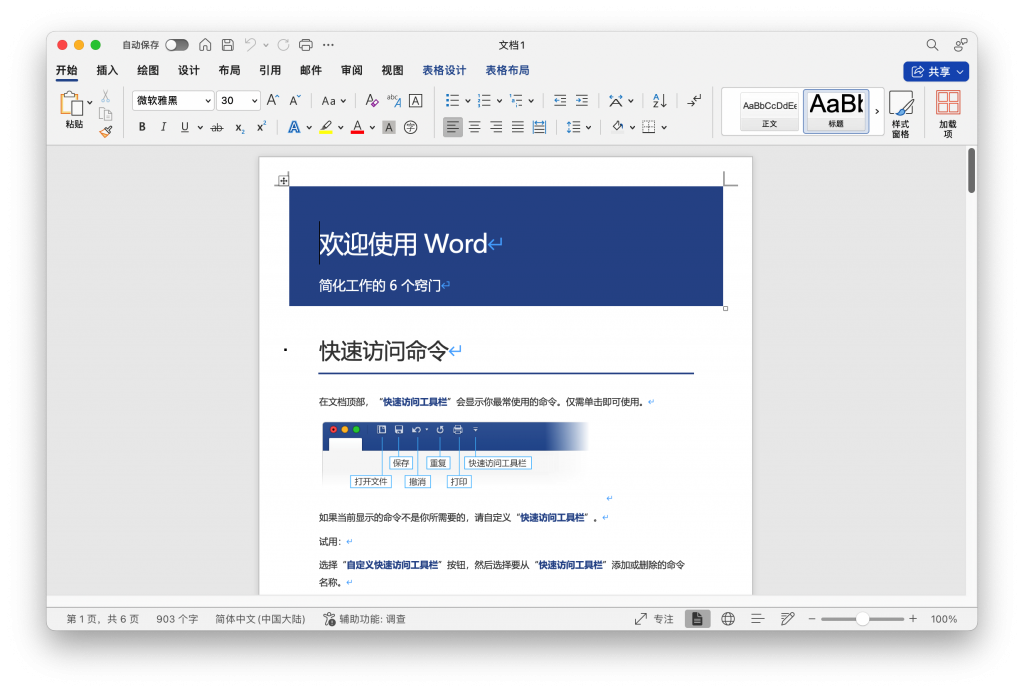The image size is (1024, 692).
Task: Apply the yellow text highlight color
Action: (326, 127)
